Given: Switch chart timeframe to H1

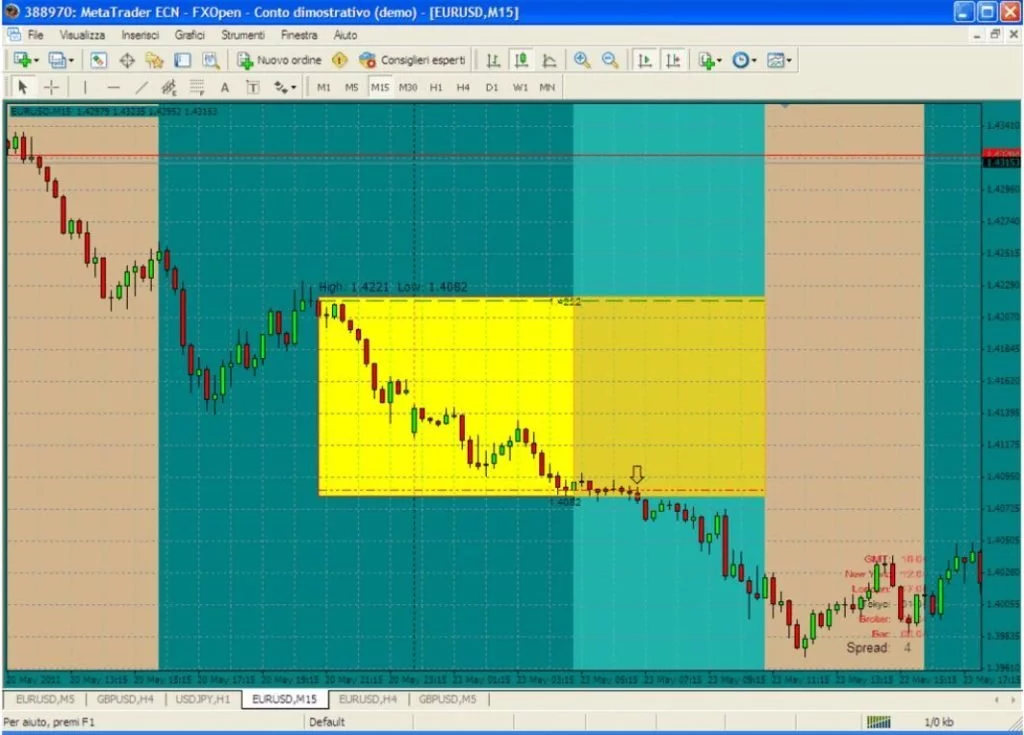Looking at the screenshot, I should click(x=434, y=87).
